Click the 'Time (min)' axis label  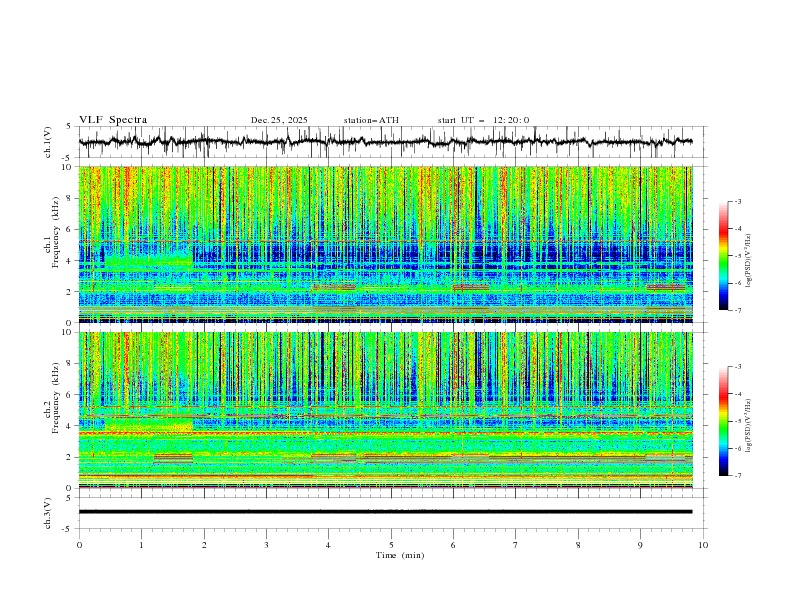point(400,555)
